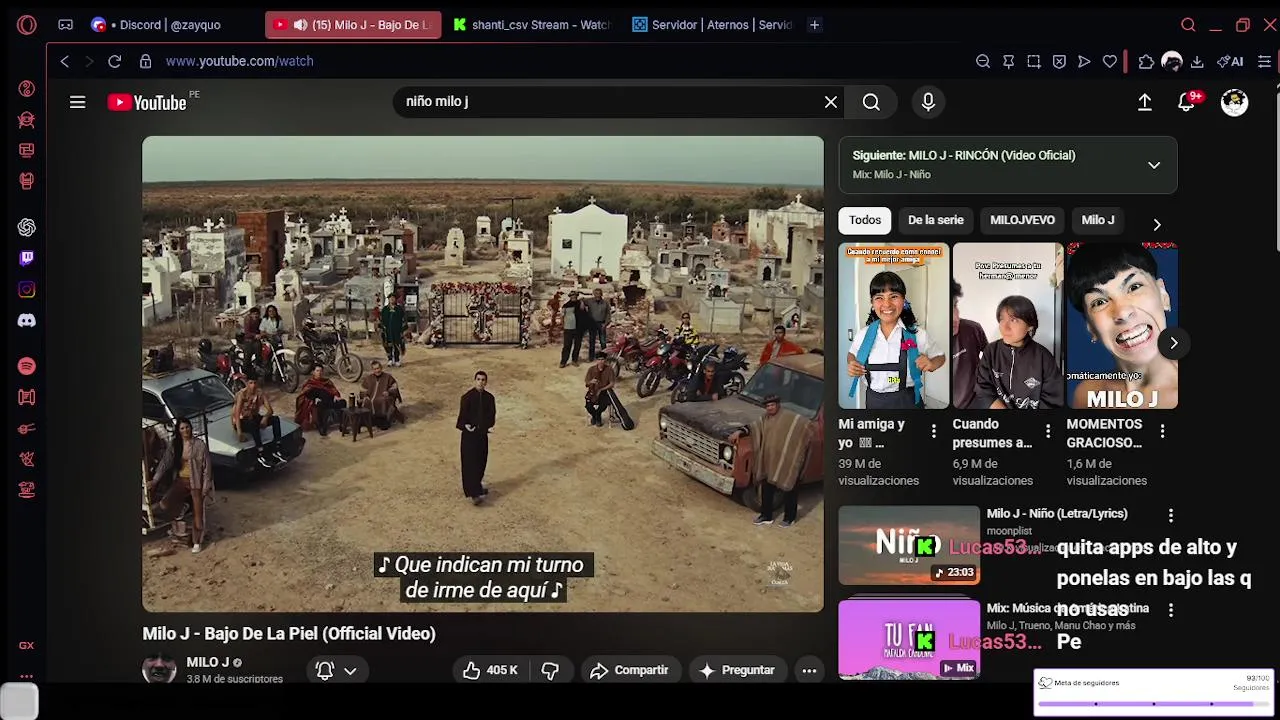Open Twitch from the browser sidebar
Screen dimensions: 1280x720
27,258
